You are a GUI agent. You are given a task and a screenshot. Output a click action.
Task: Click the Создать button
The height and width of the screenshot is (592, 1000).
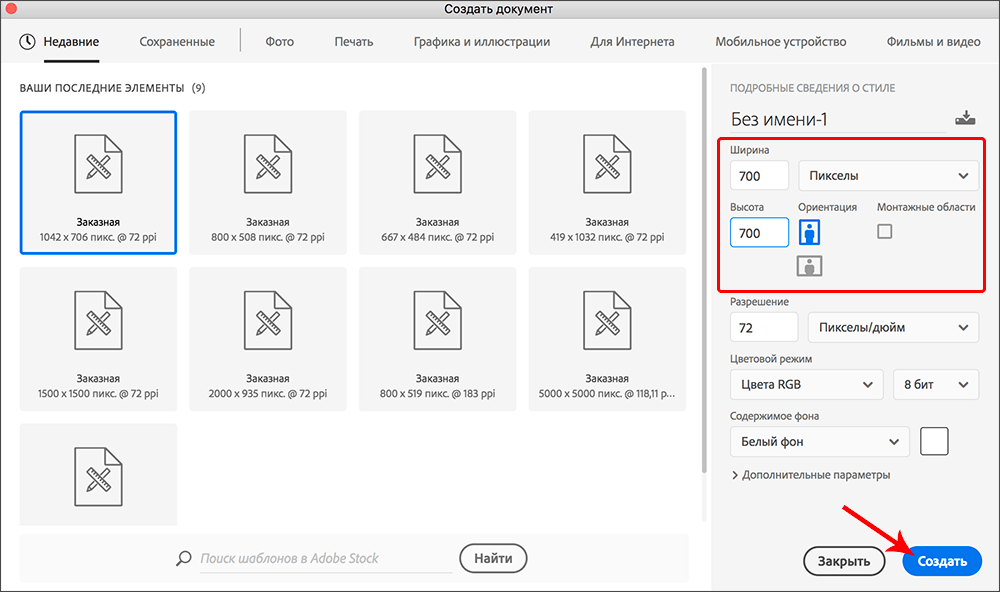(942, 561)
